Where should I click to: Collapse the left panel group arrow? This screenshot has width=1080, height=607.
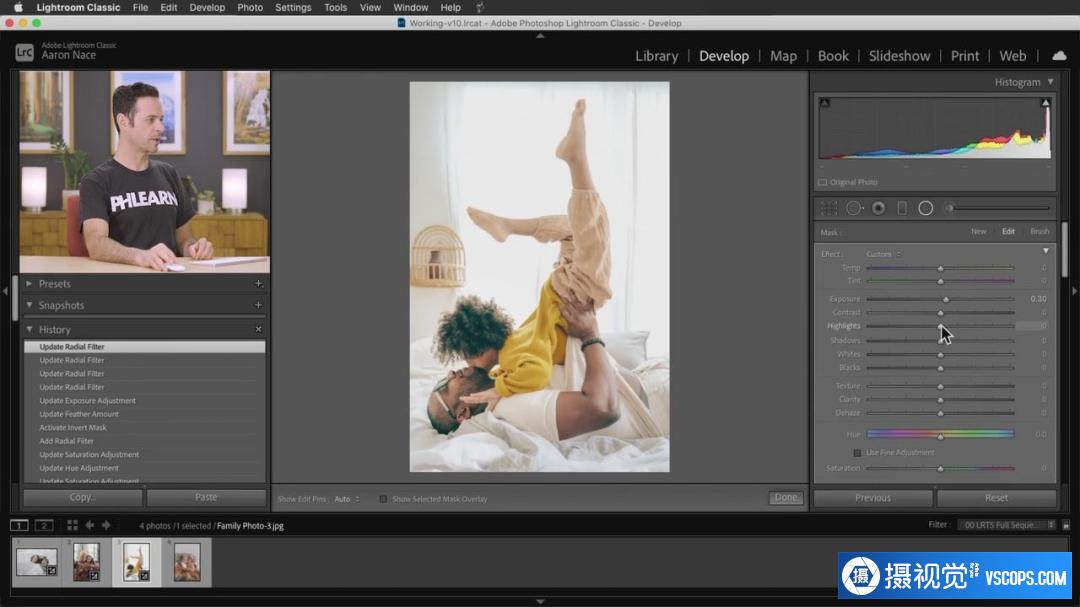pos(6,291)
